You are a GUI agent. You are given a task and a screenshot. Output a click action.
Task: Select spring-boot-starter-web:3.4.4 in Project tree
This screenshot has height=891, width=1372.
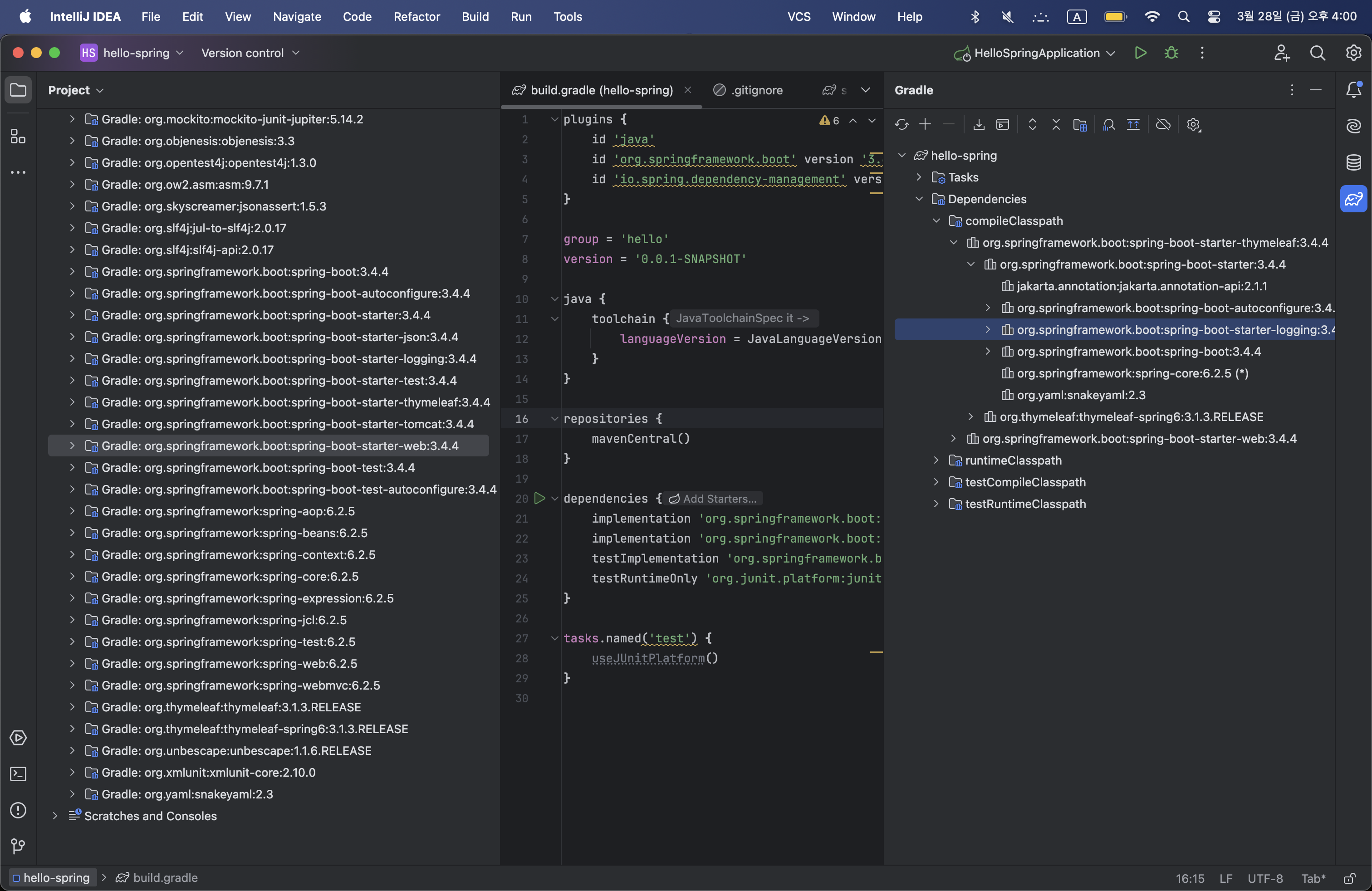(x=269, y=446)
